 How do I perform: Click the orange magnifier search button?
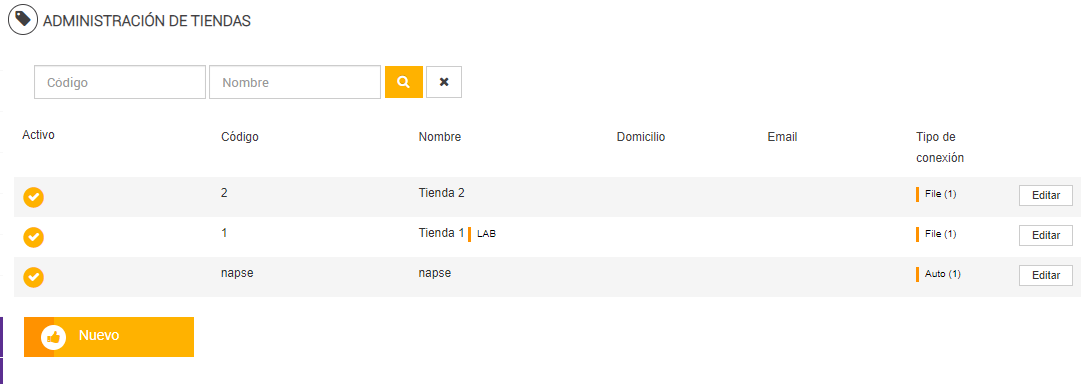point(404,82)
